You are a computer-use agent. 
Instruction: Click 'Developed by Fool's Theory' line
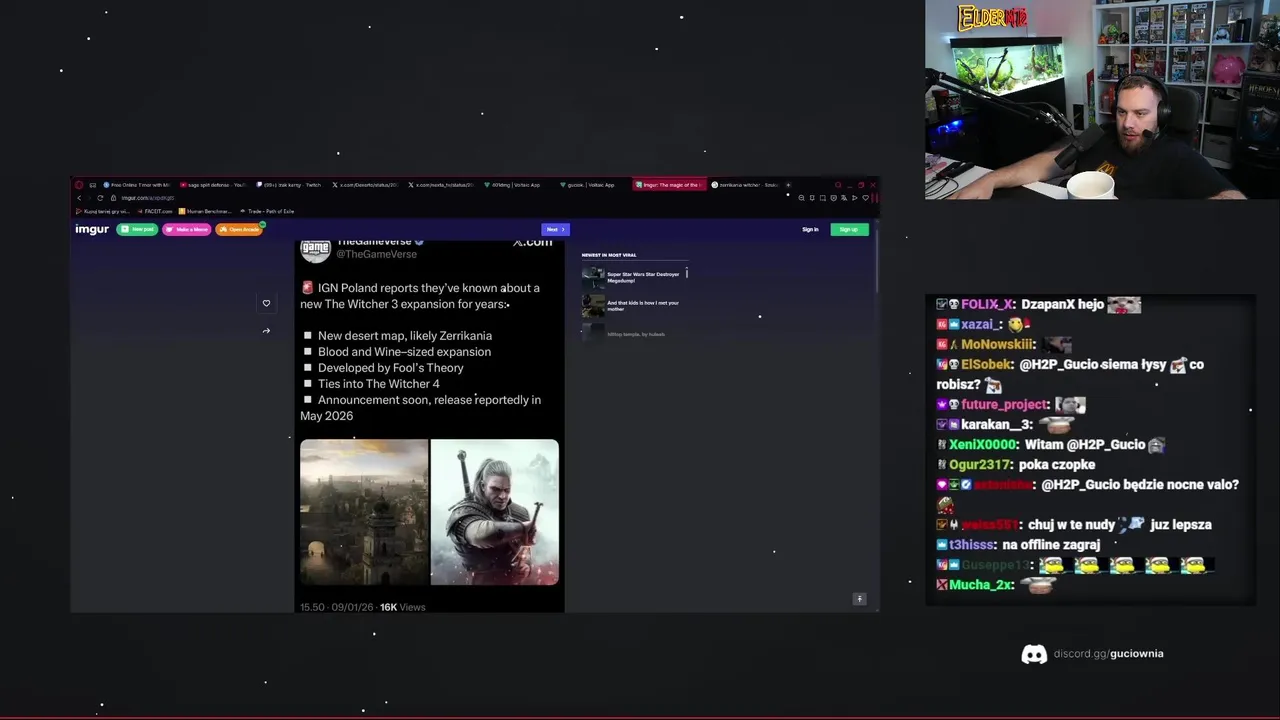tap(391, 368)
